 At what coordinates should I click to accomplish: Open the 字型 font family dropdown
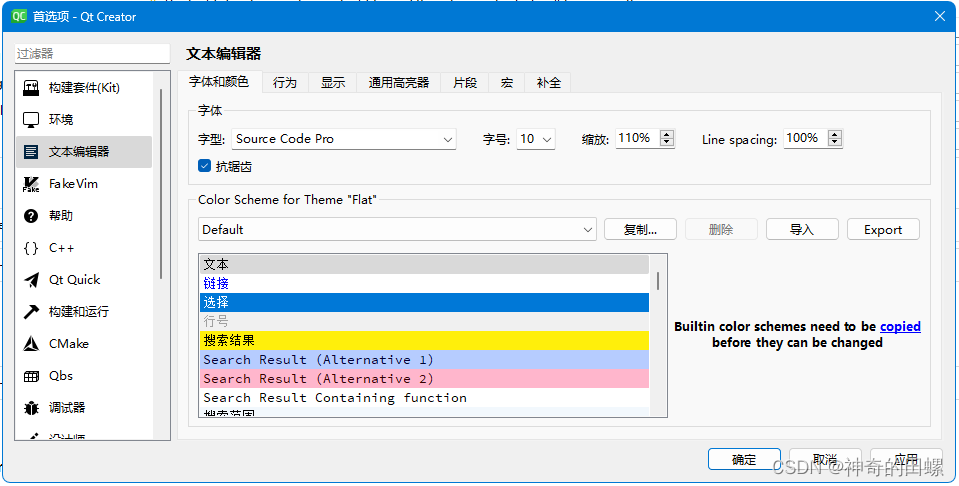[x=344, y=139]
